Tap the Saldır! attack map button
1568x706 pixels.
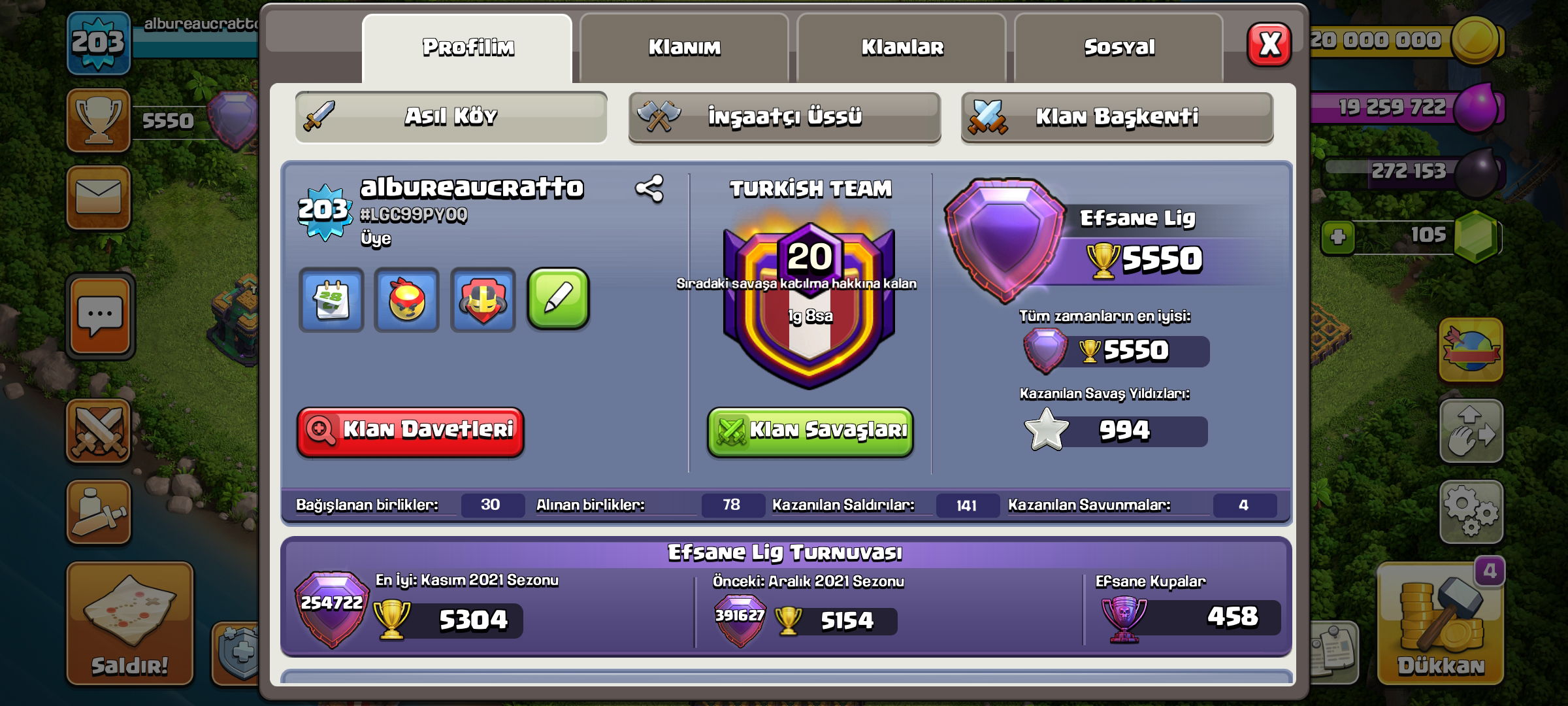tap(130, 624)
